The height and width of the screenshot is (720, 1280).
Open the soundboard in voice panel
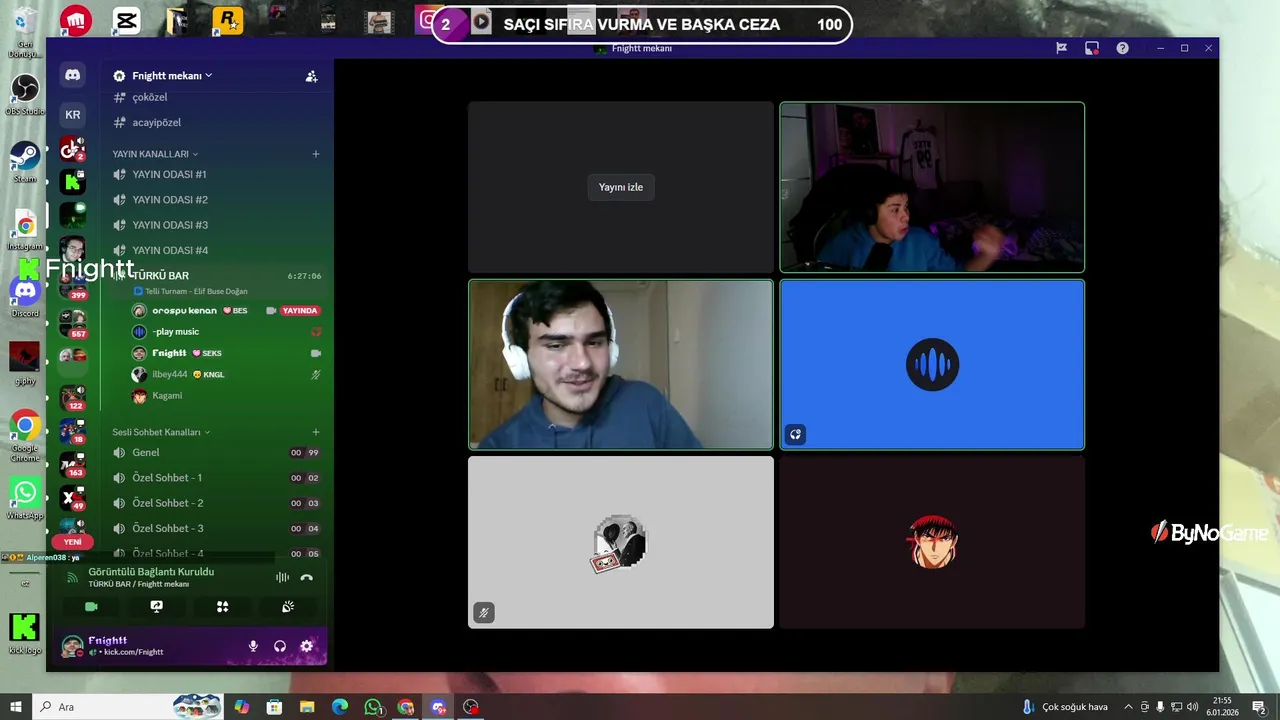click(x=288, y=606)
